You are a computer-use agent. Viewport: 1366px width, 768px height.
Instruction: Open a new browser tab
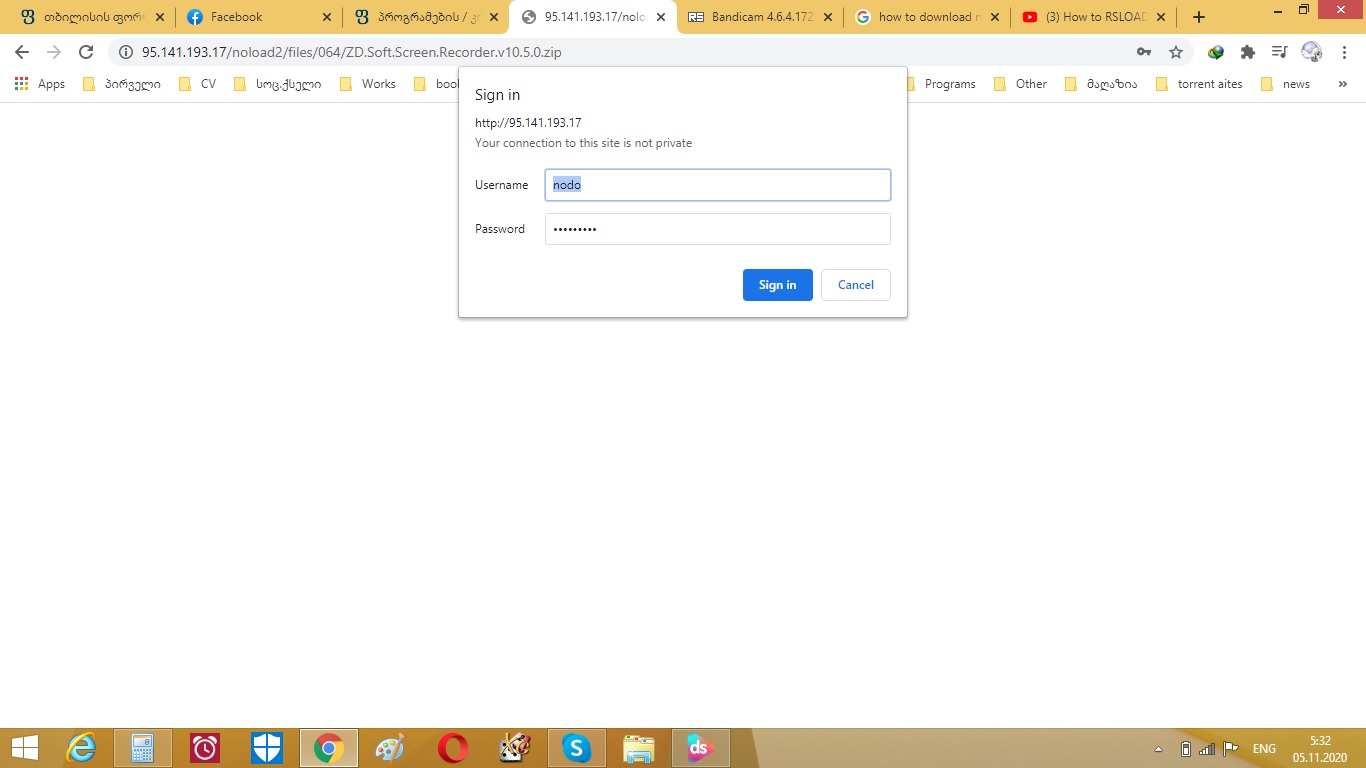pos(1199,17)
